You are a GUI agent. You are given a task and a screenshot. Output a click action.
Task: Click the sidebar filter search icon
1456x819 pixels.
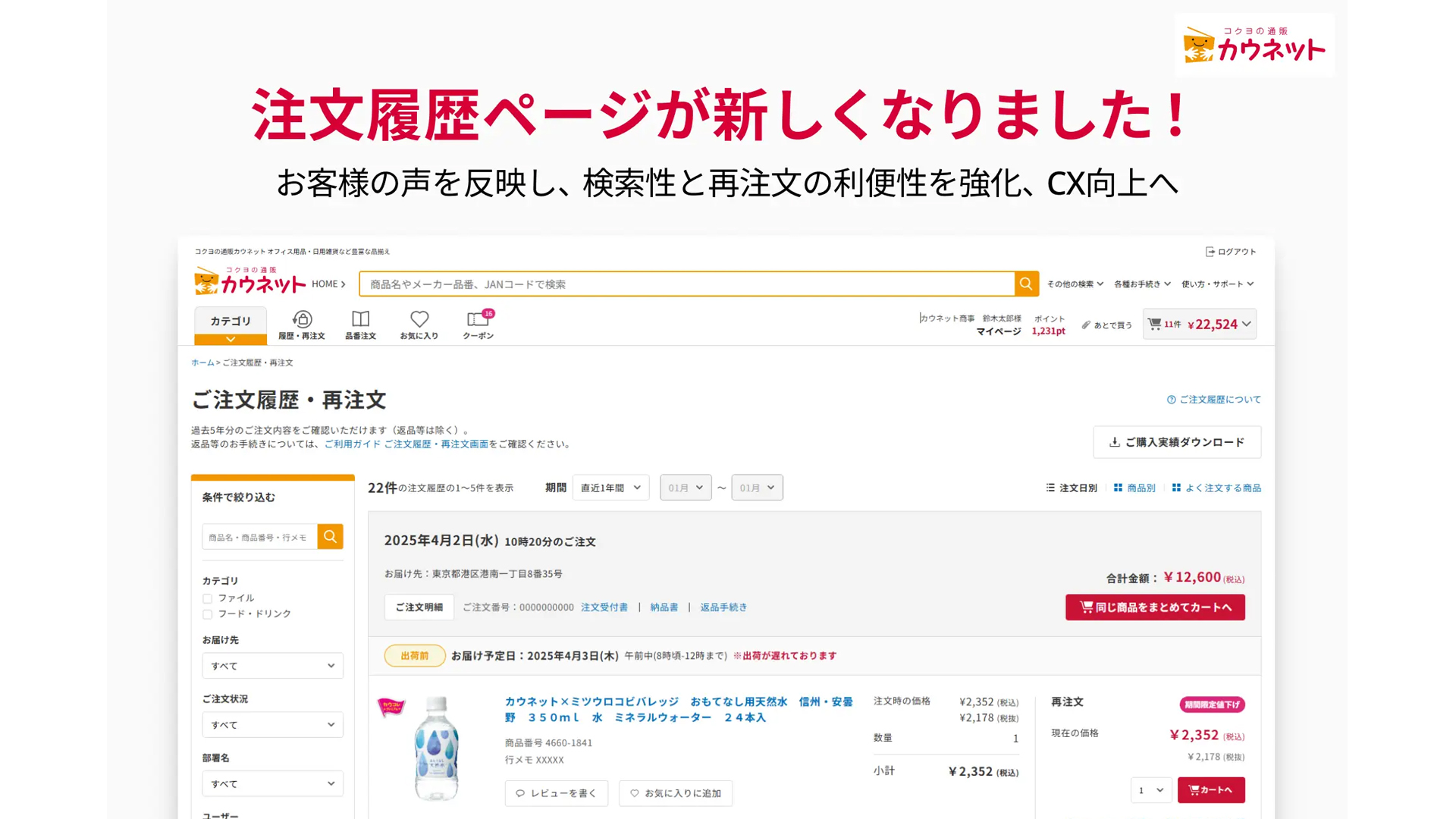330,537
